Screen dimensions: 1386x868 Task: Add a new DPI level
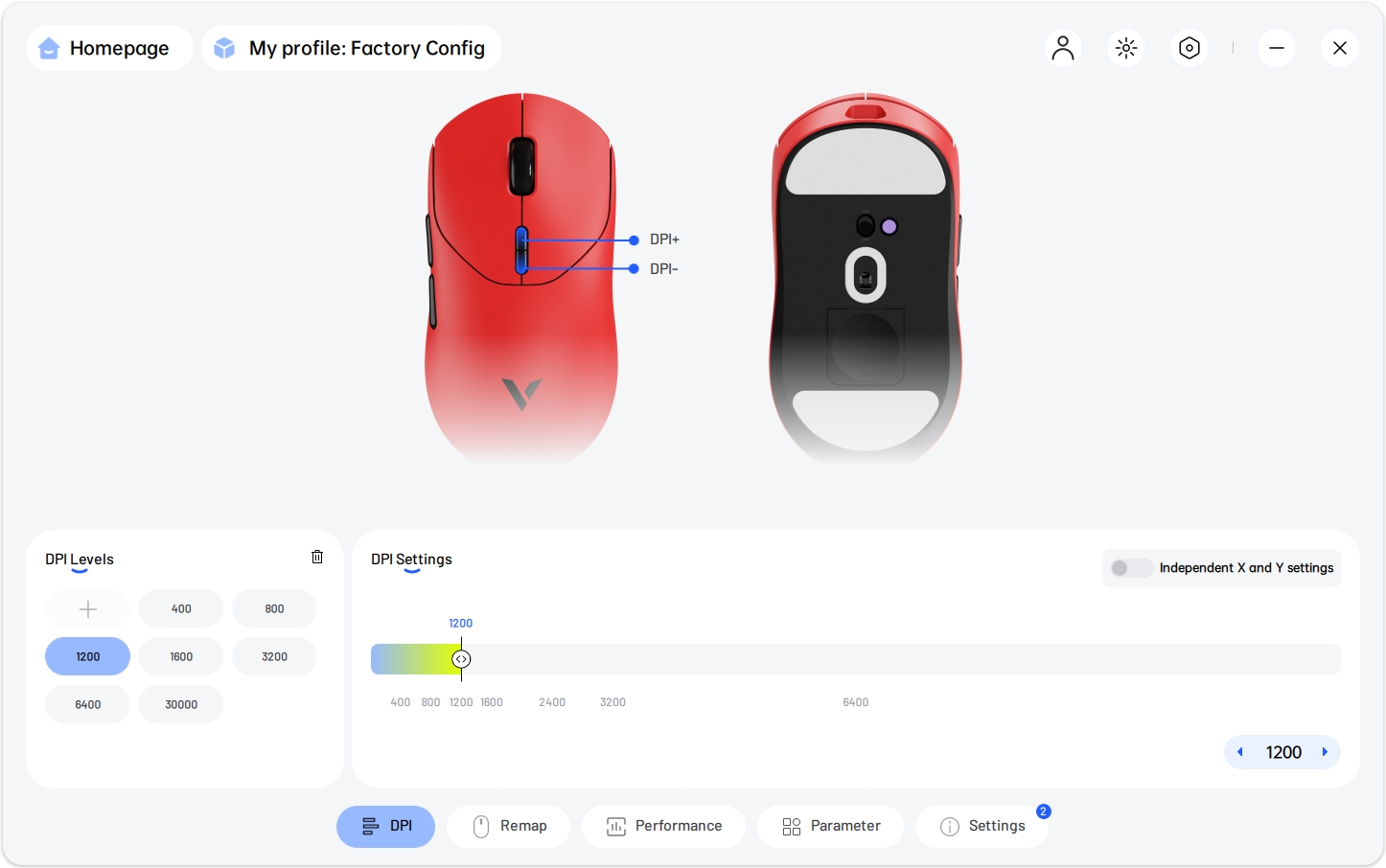pos(88,609)
